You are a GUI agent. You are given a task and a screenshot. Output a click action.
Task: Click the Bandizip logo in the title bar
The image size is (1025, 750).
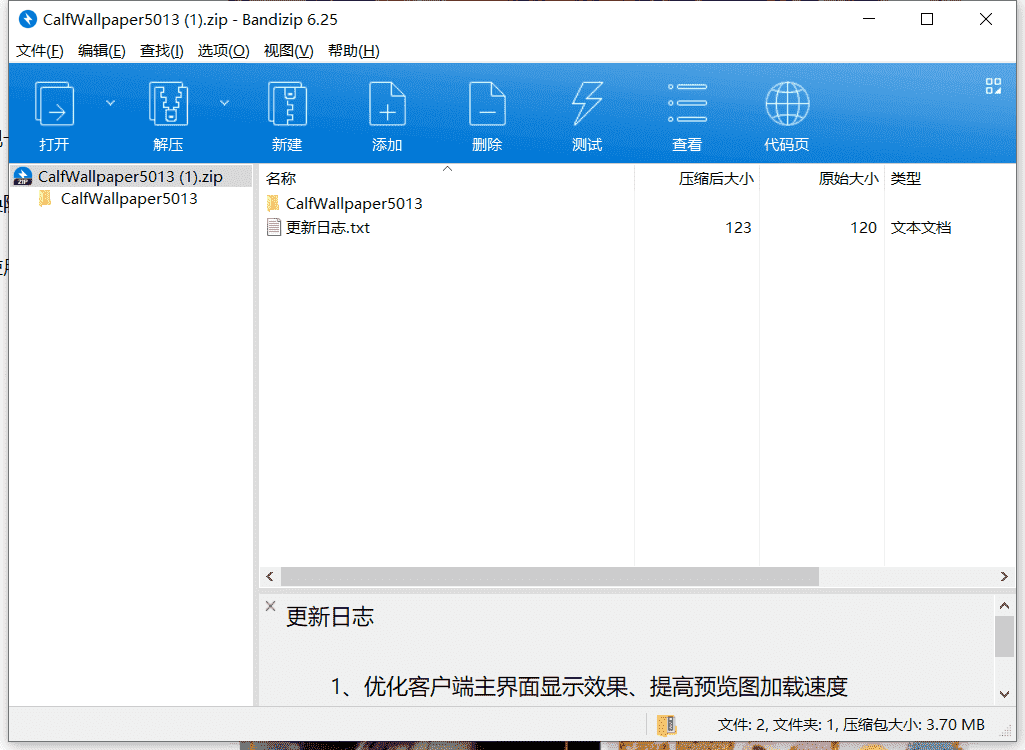27,20
